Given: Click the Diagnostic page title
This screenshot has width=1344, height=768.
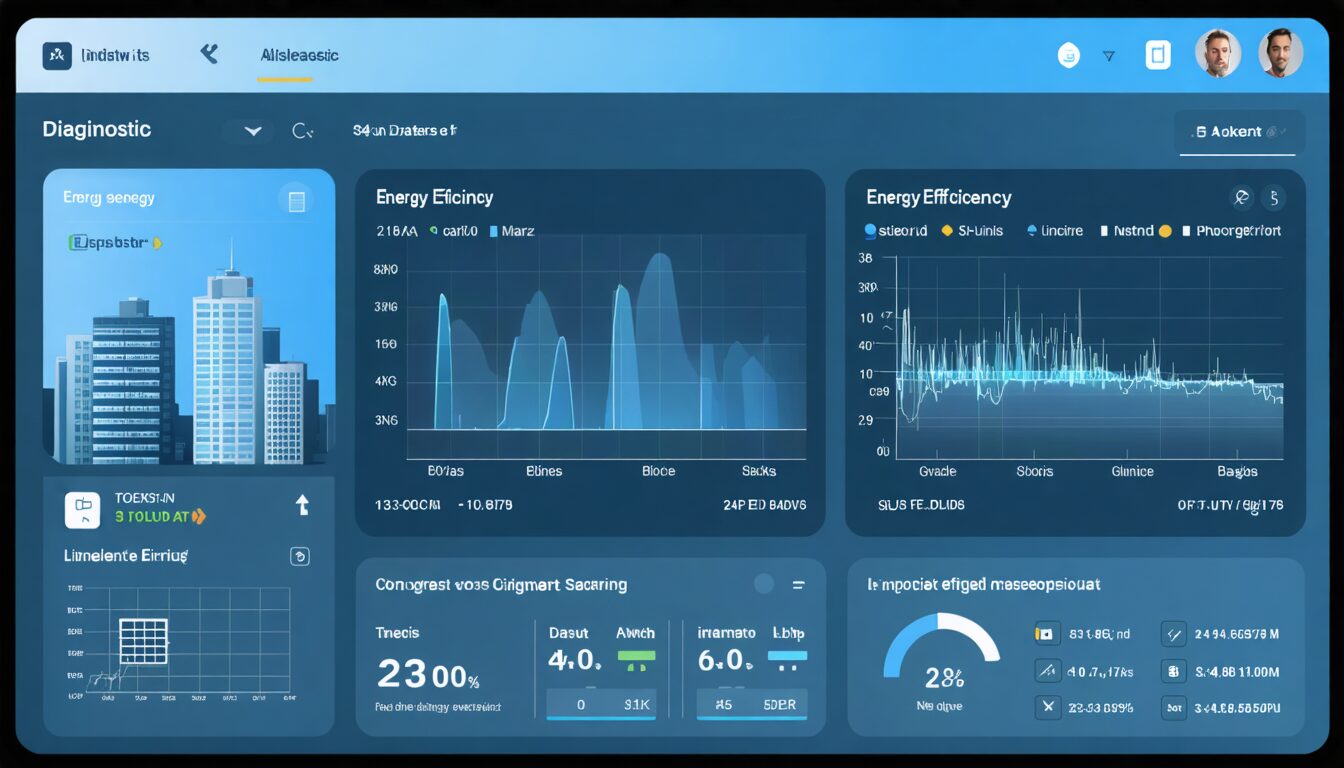Looking at the screenshot, I should coord(97,129).
